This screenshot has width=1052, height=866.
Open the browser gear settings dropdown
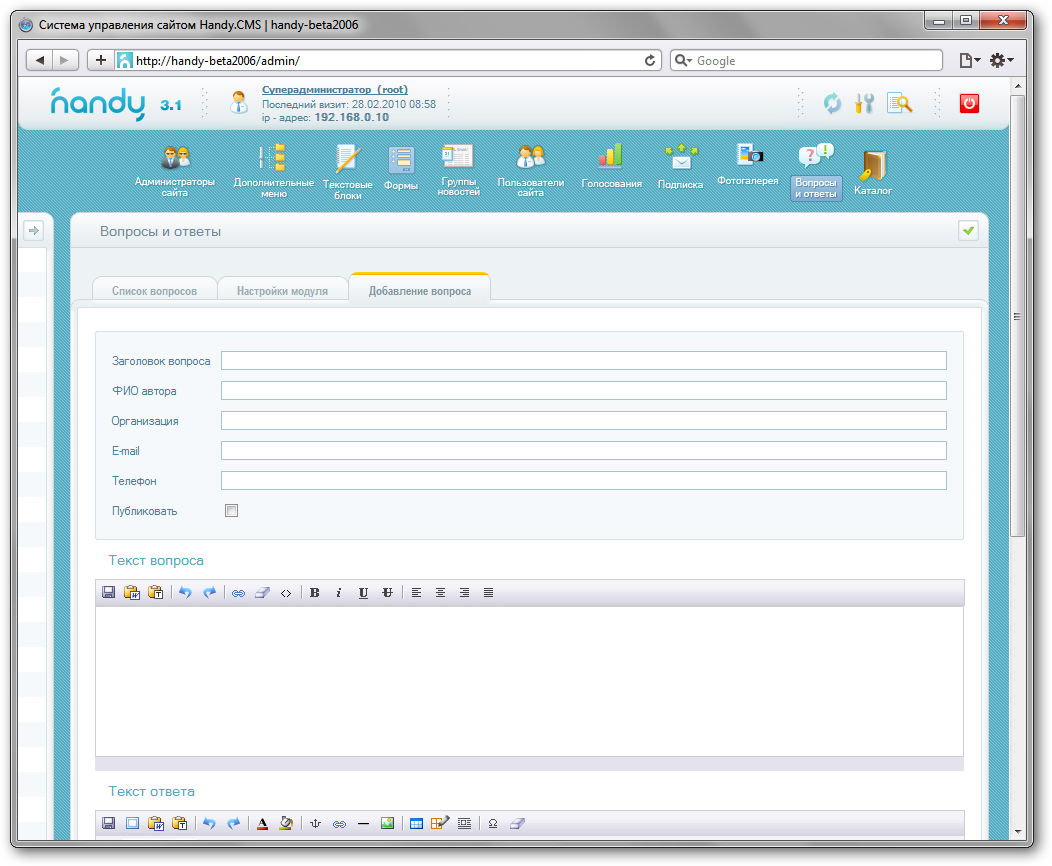(1001, 61)
